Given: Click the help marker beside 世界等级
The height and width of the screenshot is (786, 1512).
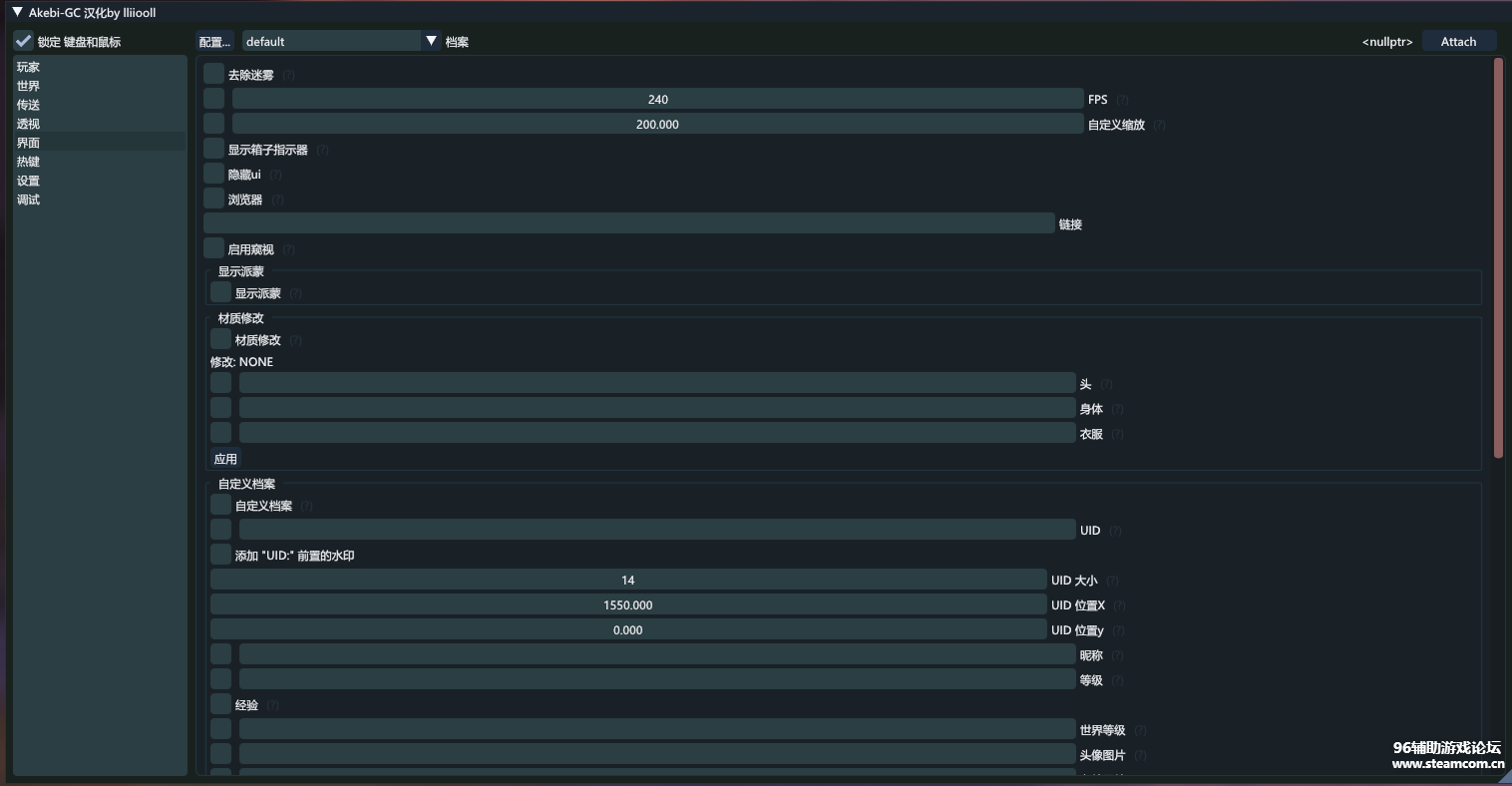Looking at the screenshot, I should click(1140, 731).
